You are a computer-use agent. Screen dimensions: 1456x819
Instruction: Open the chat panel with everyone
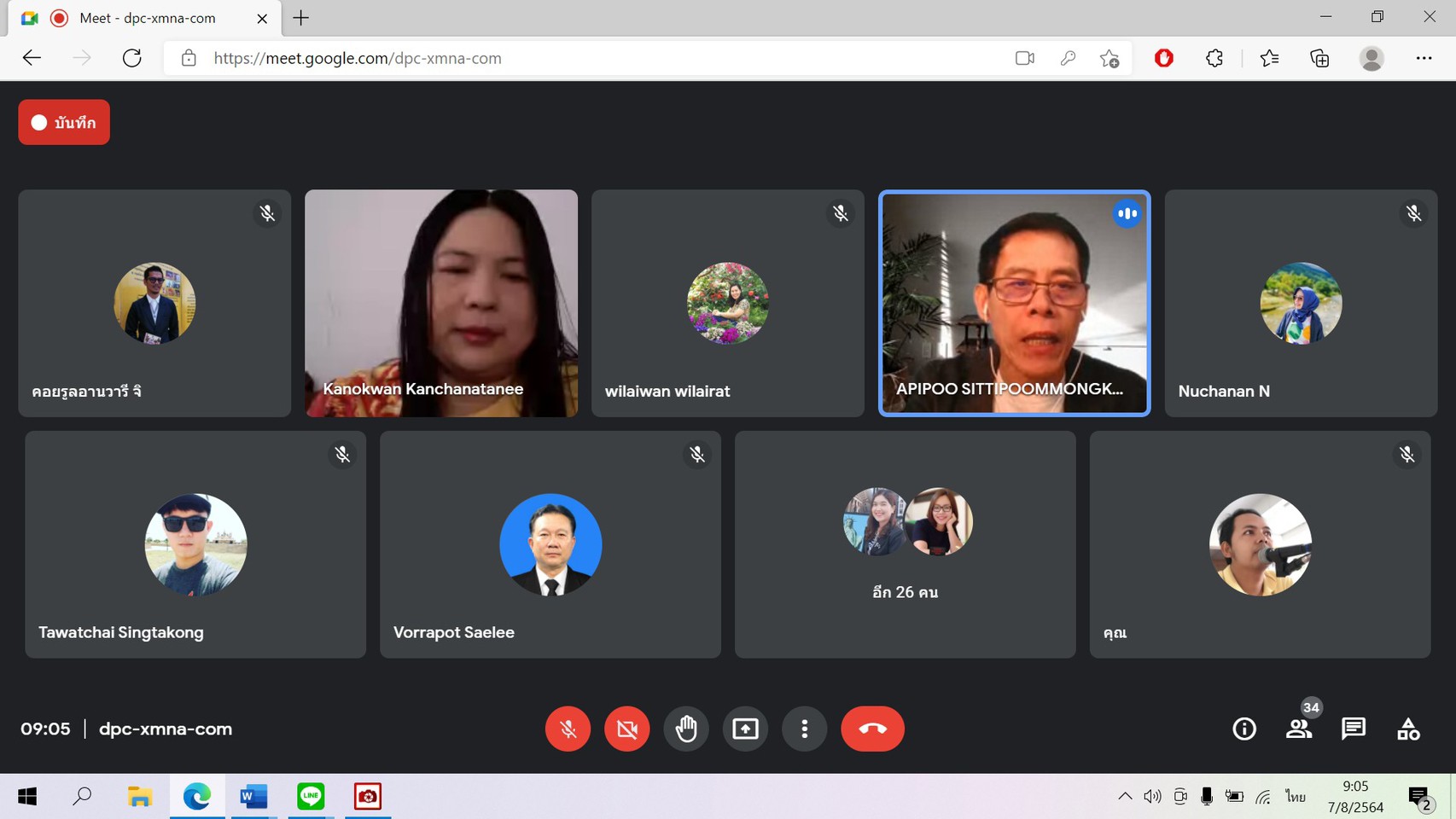tap(1353, 729)
